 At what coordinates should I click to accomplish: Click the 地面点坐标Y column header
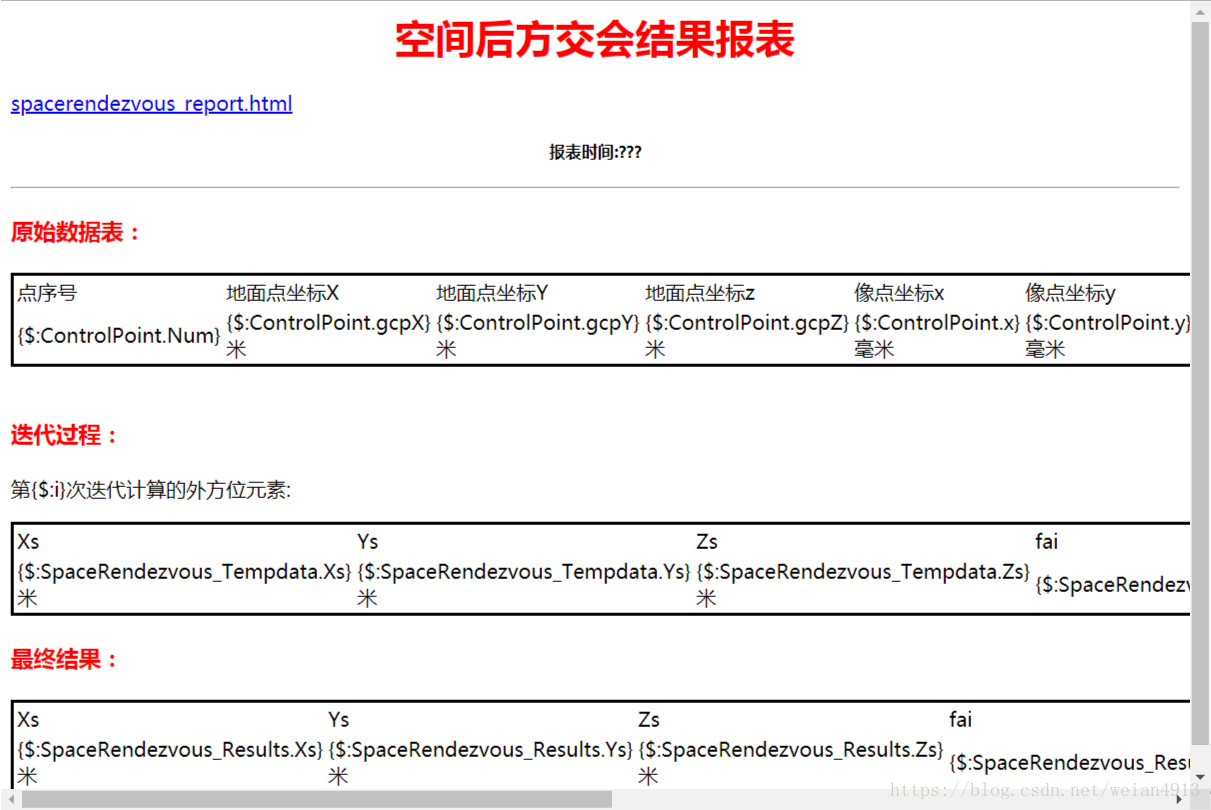[x=492, y=293]
